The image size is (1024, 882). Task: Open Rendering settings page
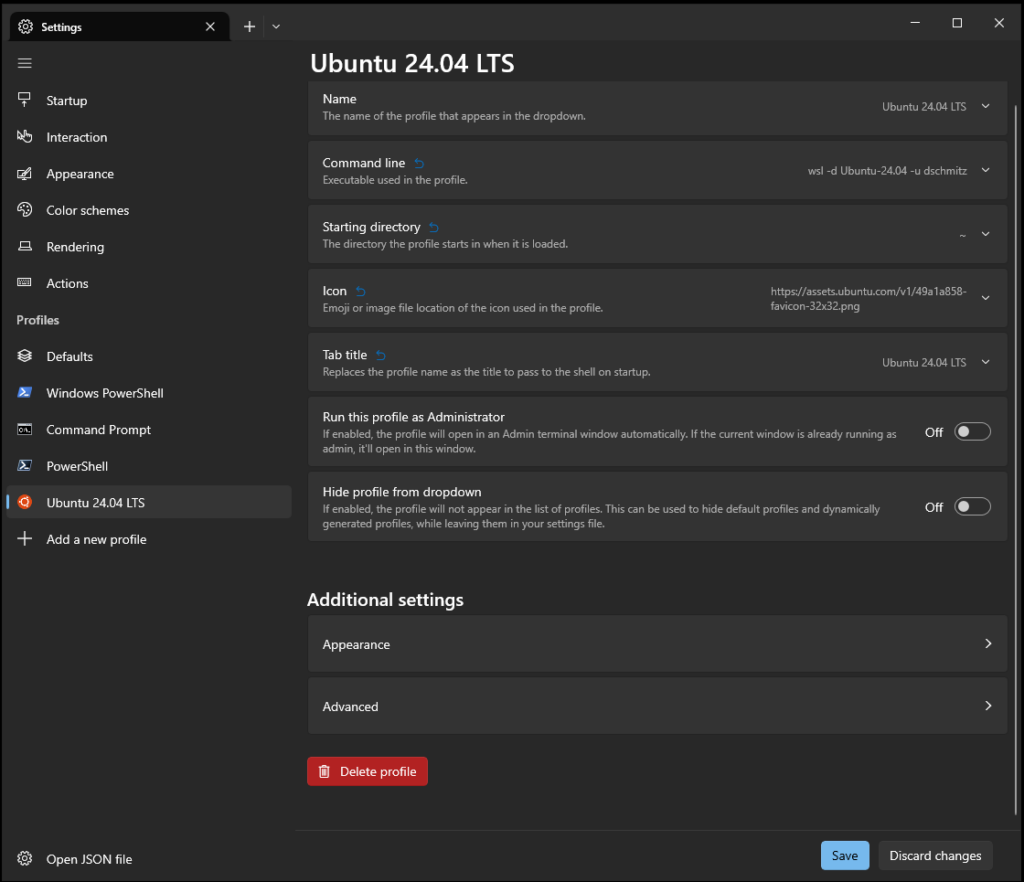point(149,246)
